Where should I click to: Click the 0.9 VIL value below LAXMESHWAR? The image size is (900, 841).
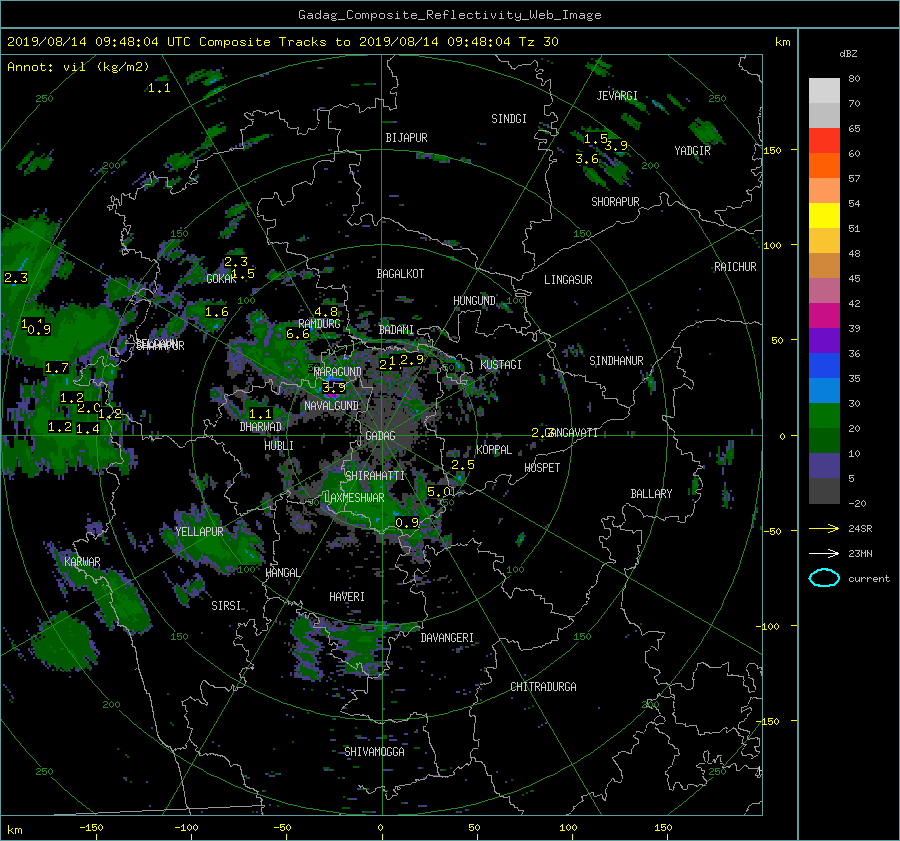click(407, 523)
